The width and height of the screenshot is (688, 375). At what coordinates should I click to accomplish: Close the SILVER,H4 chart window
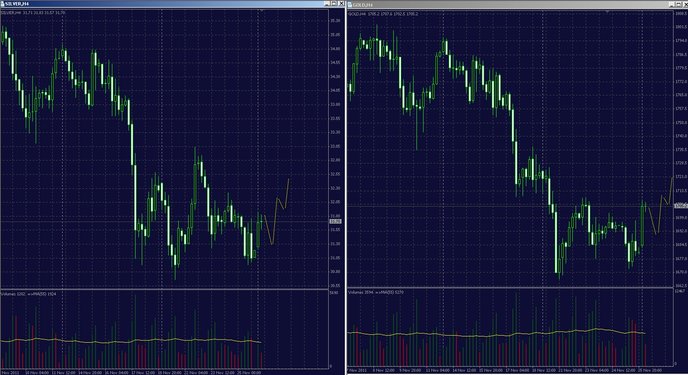(341, 4)
